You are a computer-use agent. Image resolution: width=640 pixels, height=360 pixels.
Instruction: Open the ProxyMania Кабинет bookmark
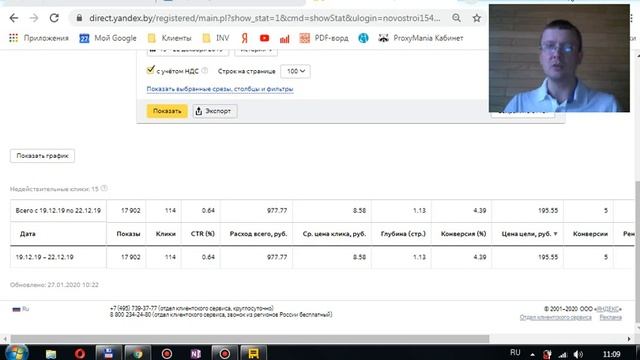click(x=421, y=38)
